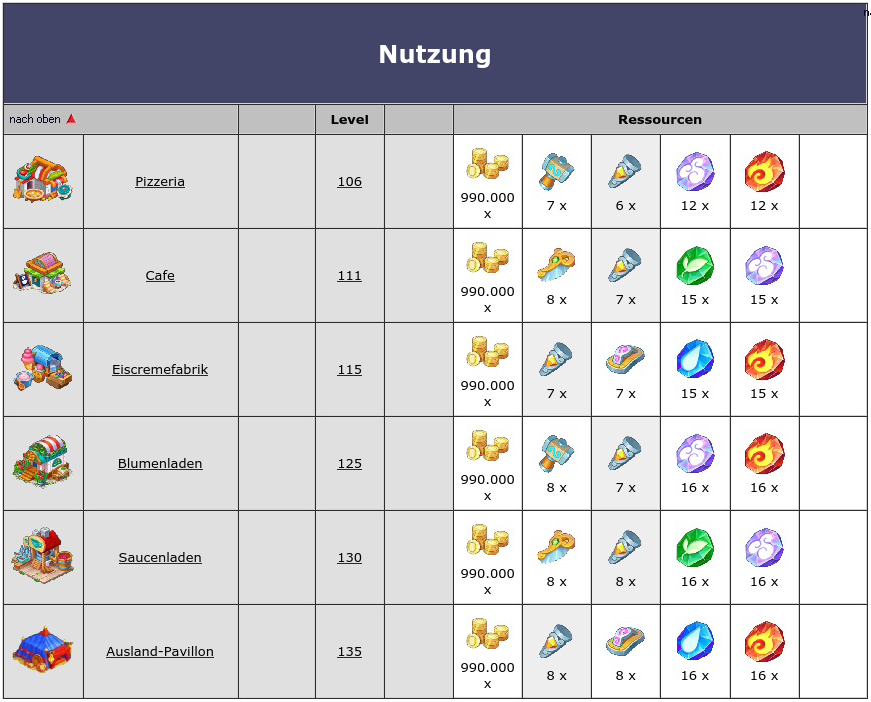Click the gold coins icon in Pizzeria row
The height and width of the screenshot is (702, 871).
coord(487,165)
